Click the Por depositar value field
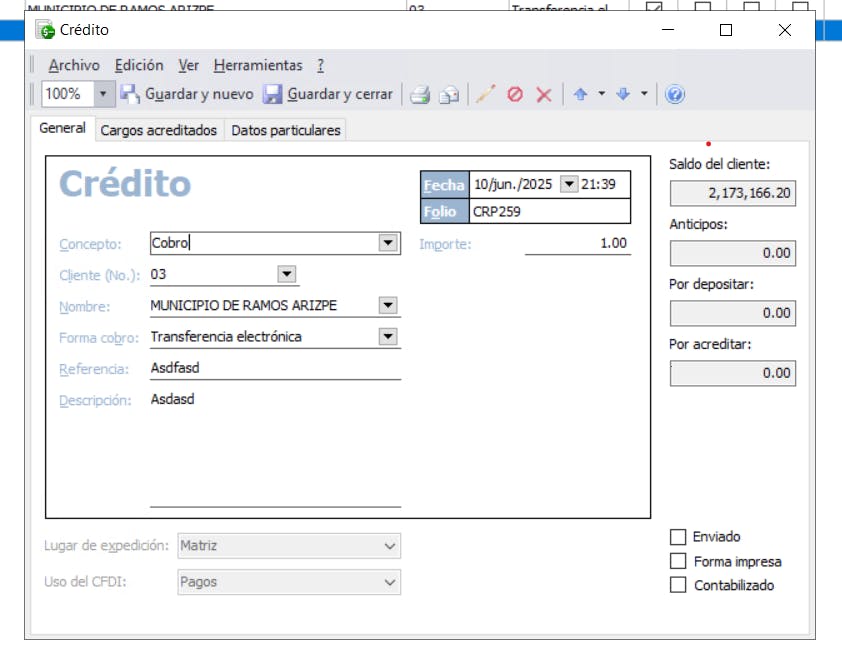The image size is (842, 650). pos(732,313)
